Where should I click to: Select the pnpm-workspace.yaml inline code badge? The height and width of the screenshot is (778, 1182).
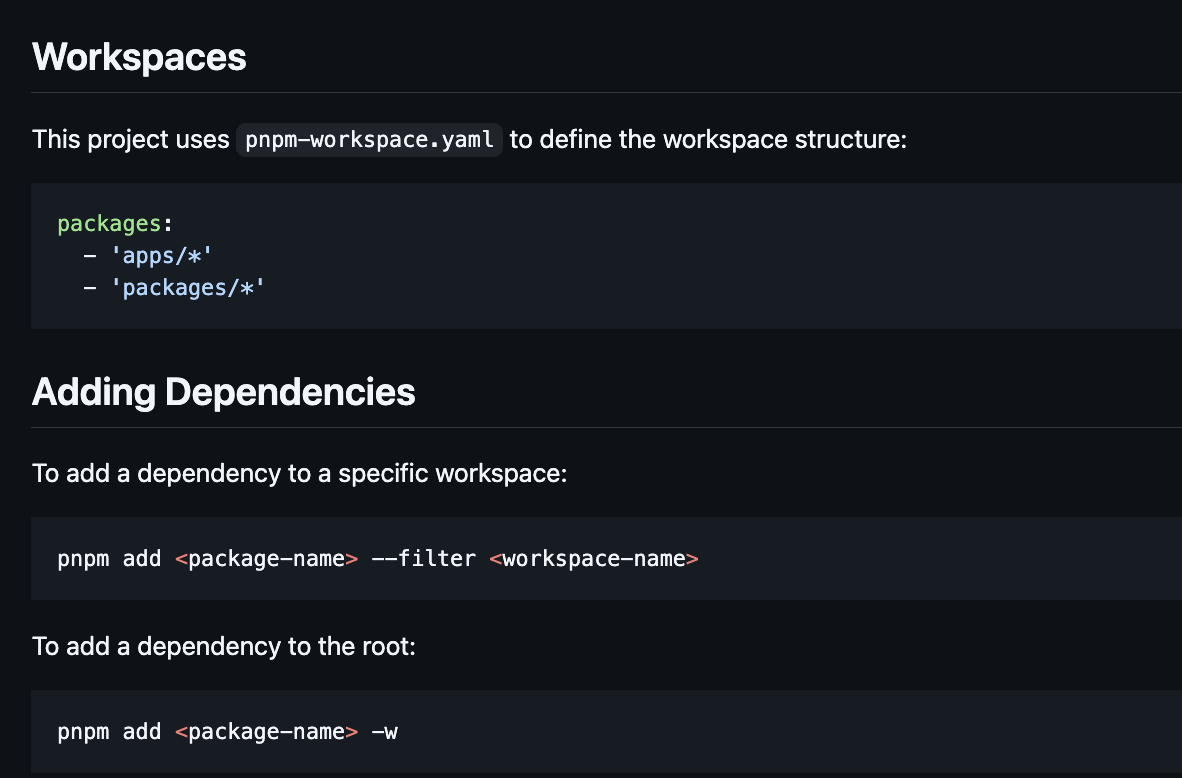pos(368,139)
